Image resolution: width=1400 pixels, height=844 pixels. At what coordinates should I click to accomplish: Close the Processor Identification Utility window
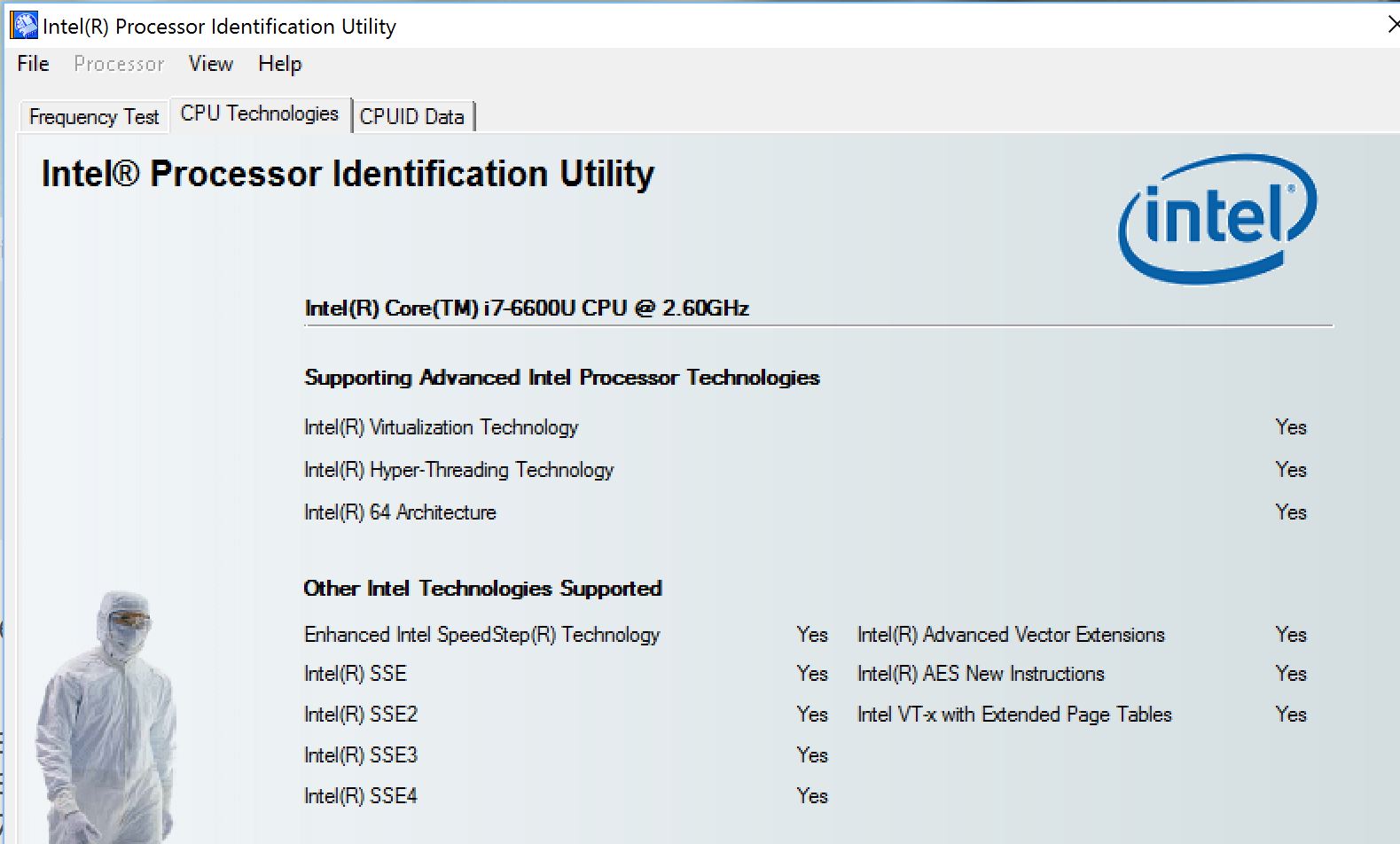coord(1393,25)
